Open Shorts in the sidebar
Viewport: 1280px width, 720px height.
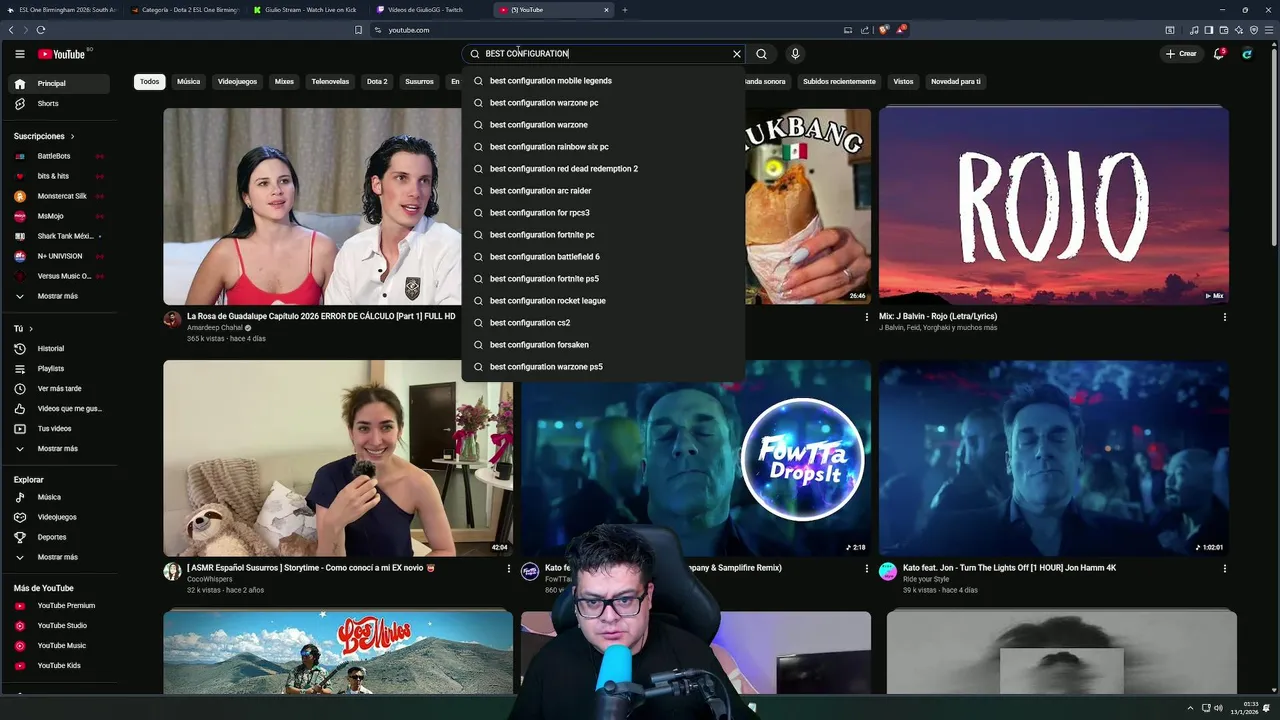point(60,104)
